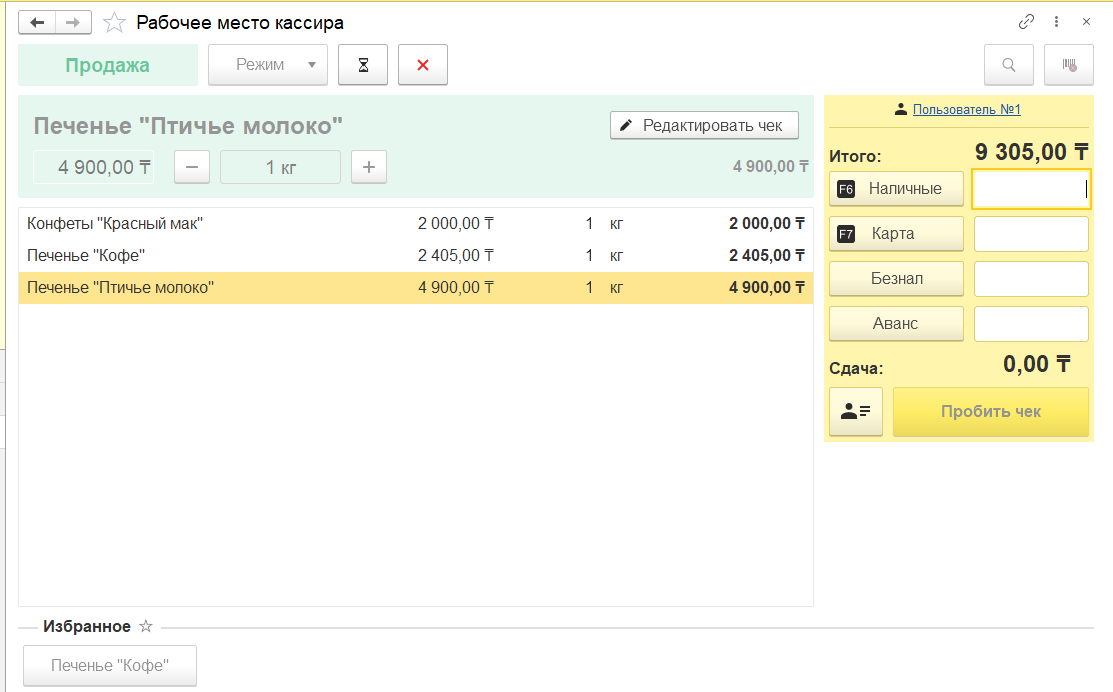Navigate back with left arrow
This screenshot has height=692, width=1113.
coord(37,22)
